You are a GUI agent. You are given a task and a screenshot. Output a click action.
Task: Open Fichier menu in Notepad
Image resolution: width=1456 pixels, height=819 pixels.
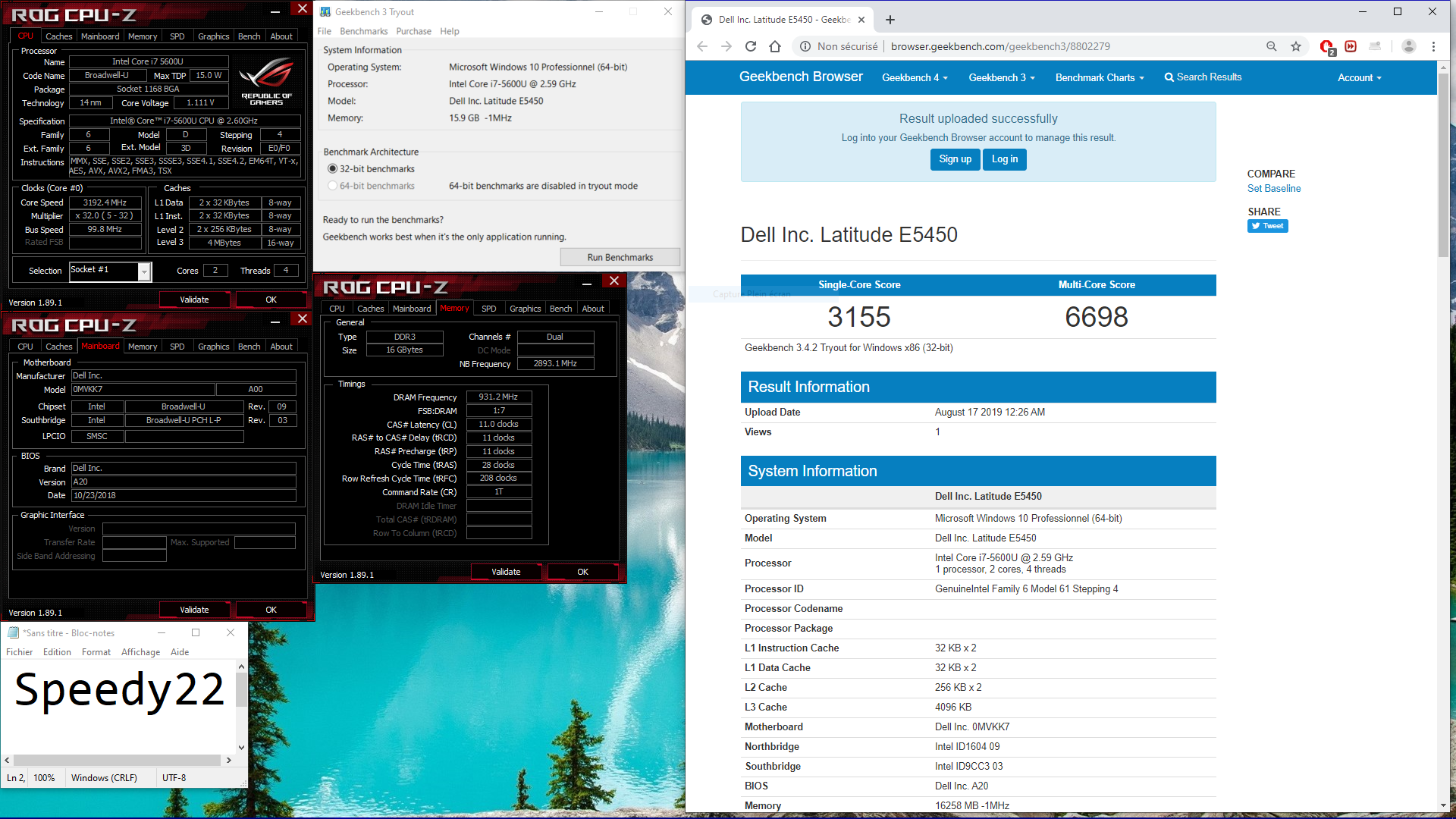[x=19, y=652]
